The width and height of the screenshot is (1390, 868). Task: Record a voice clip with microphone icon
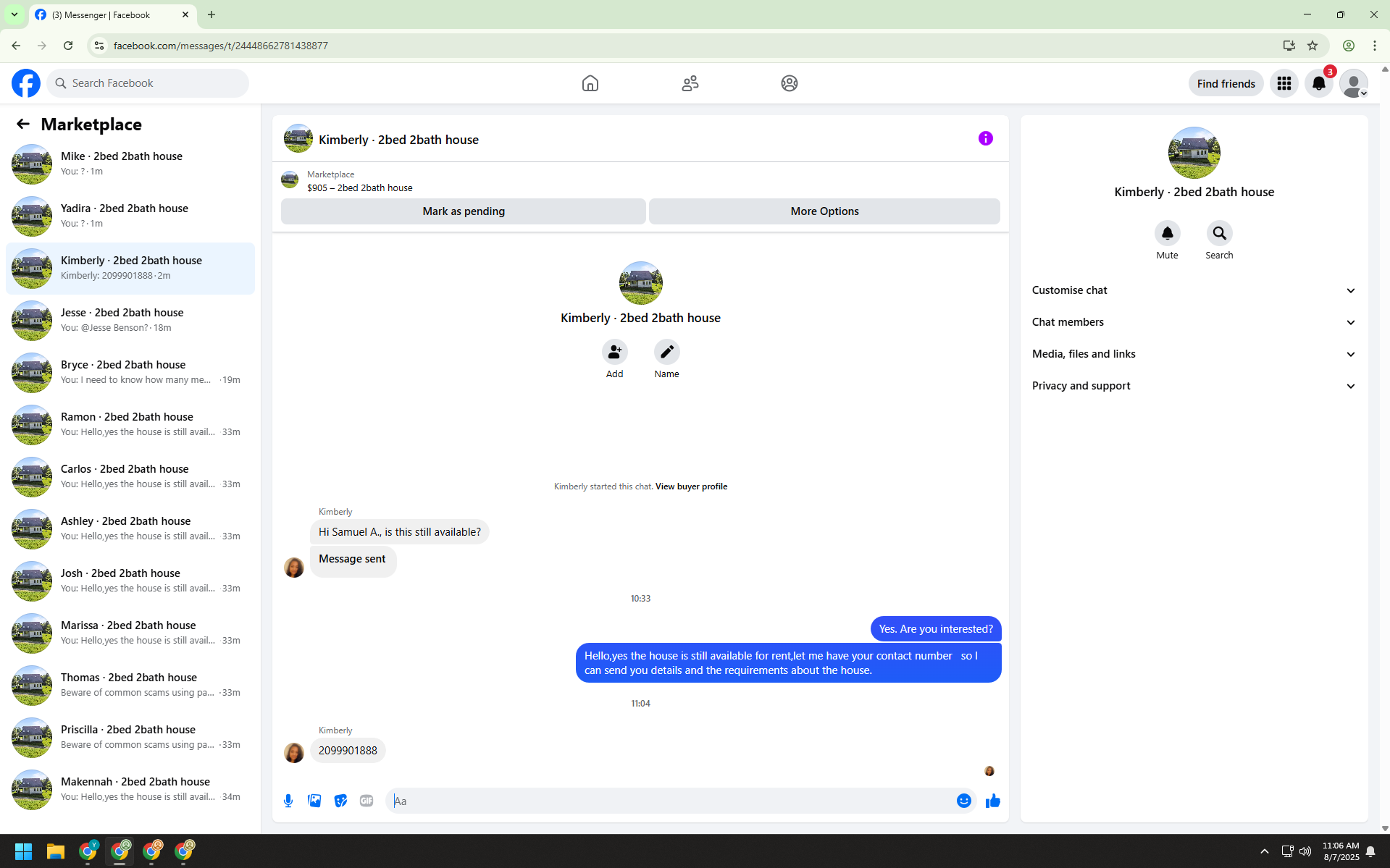point(288,801)
